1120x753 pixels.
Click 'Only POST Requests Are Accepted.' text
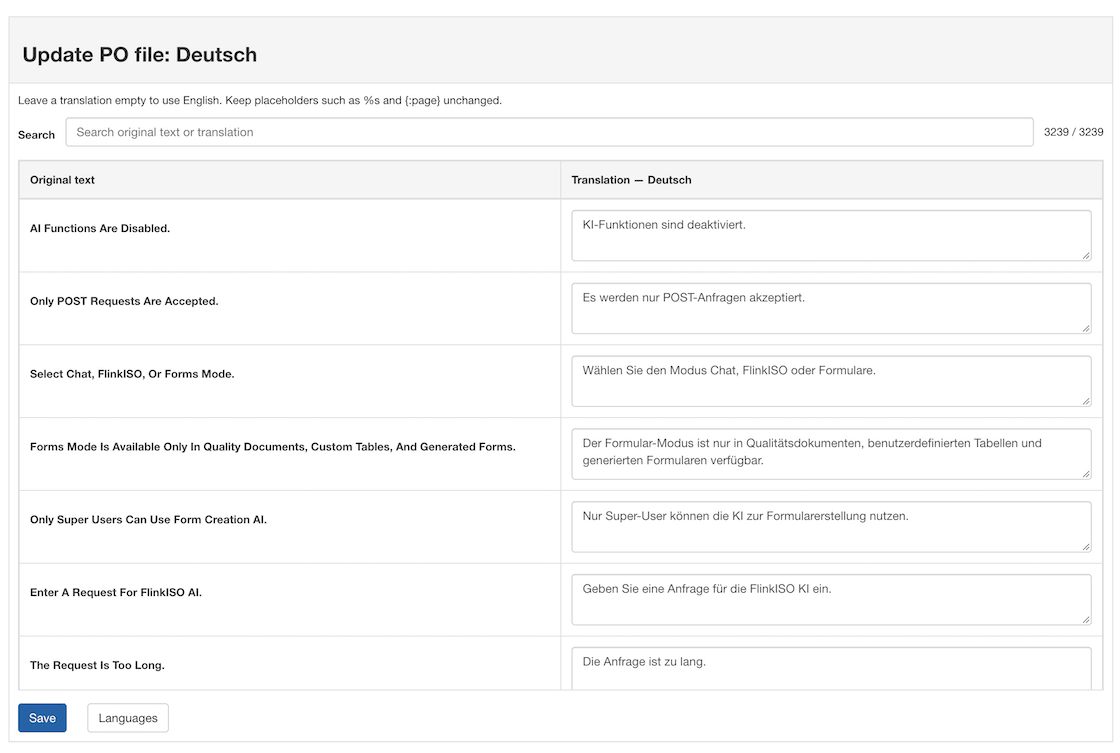(x=124, y=301)
